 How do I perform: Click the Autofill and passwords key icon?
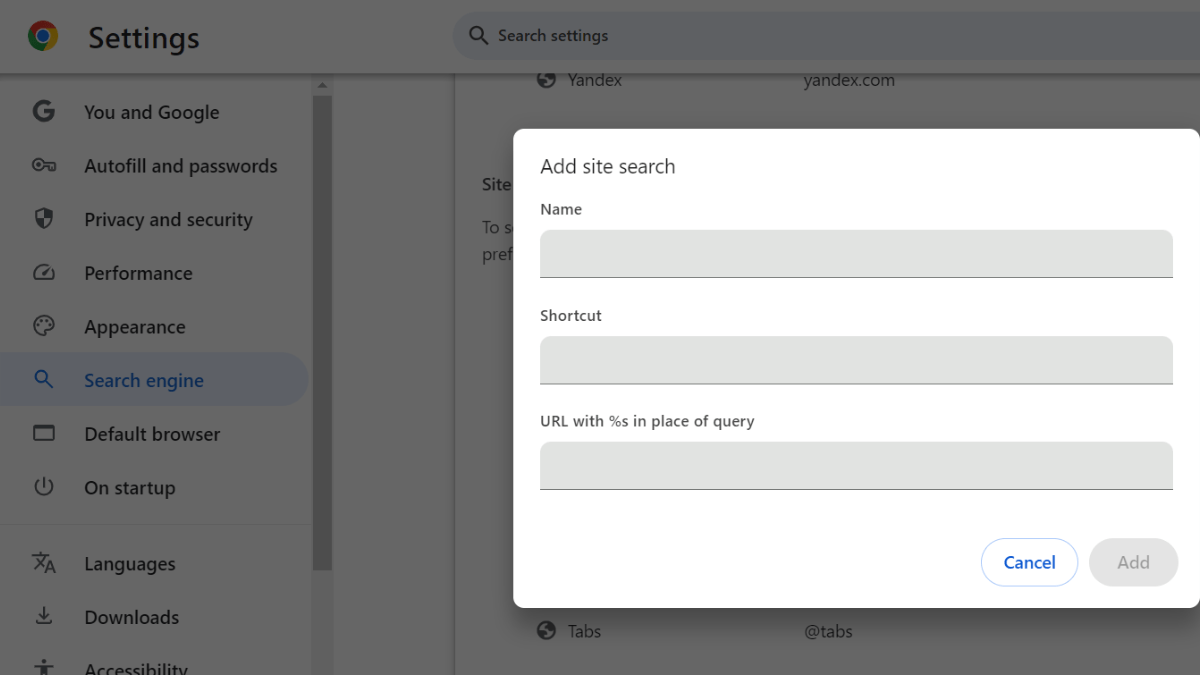tap(43, 165)
